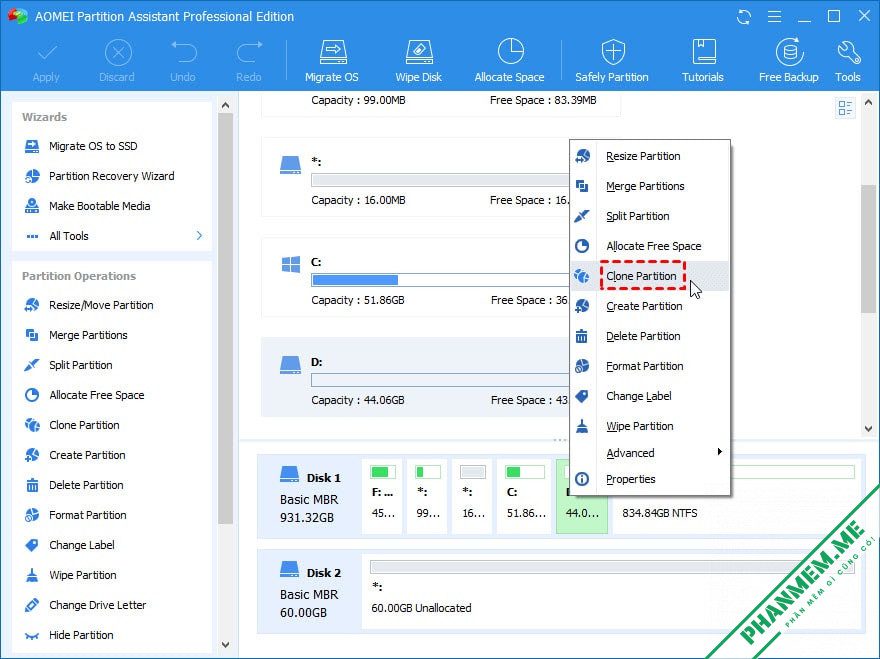Image resolution: width=880 pixels, height=659 pixels.
Task: Click the Apply checkmark icon
Action: coord(46,53)
